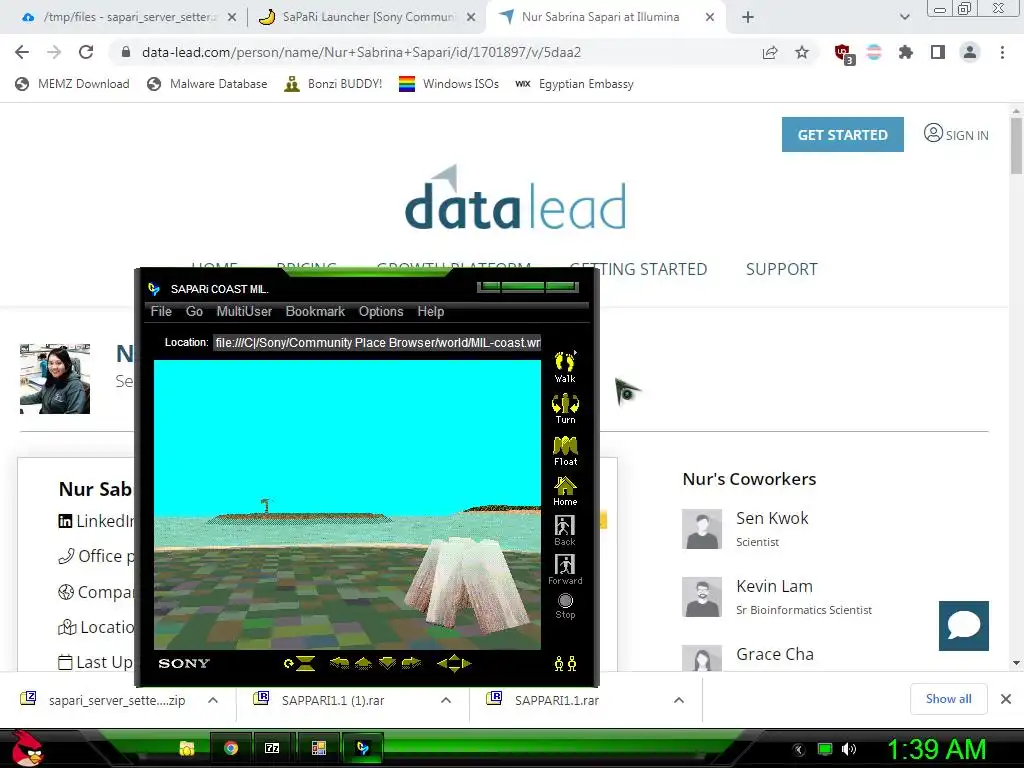Click Show all downloads button
Viewport: 1024px width, 768px height.
[x=948, y=699]
